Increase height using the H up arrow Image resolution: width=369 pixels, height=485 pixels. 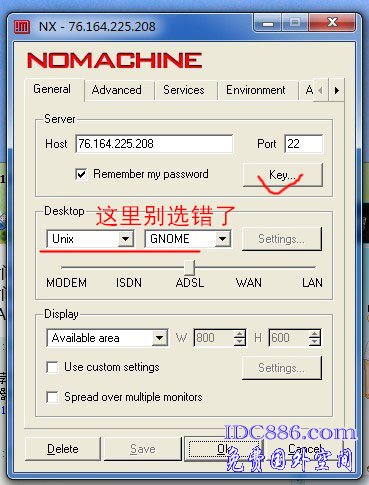tap(315, 334)
